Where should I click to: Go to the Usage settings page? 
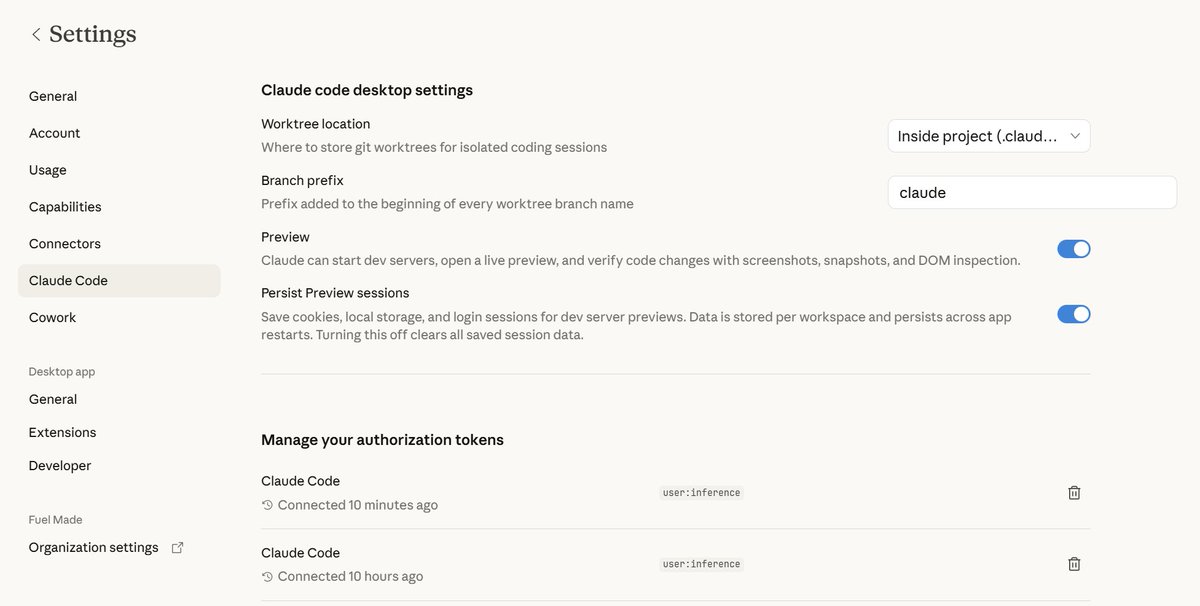click(x=47, y=170)
